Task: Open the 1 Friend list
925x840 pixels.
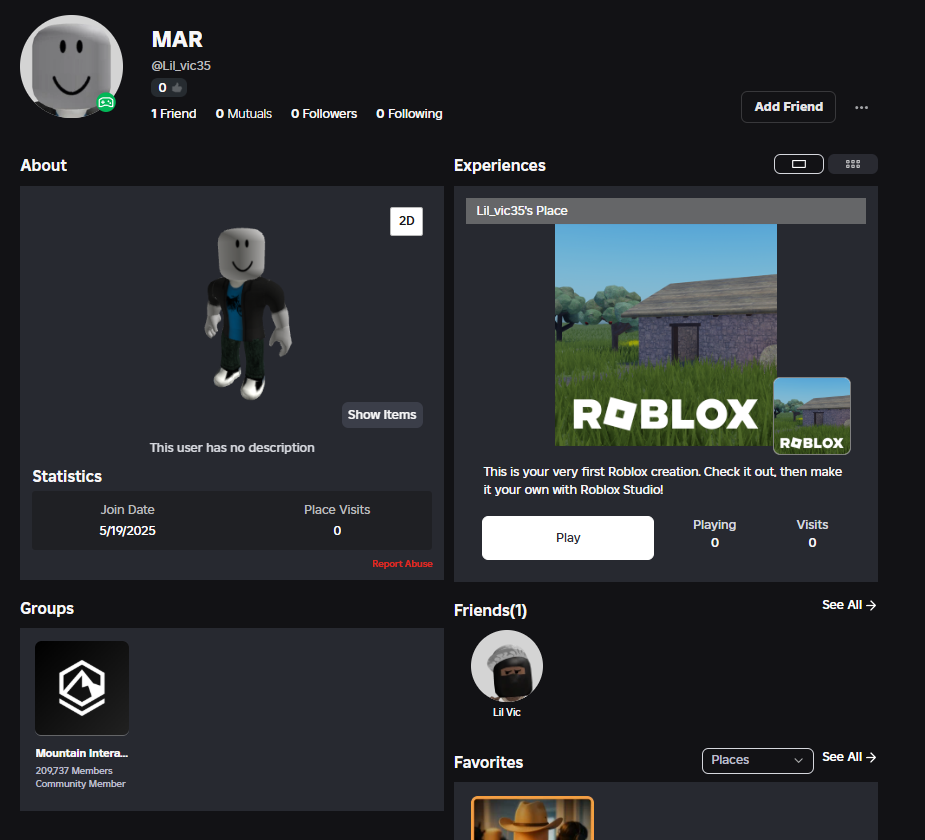Action: pyautogui.click(x=173, y=114)
